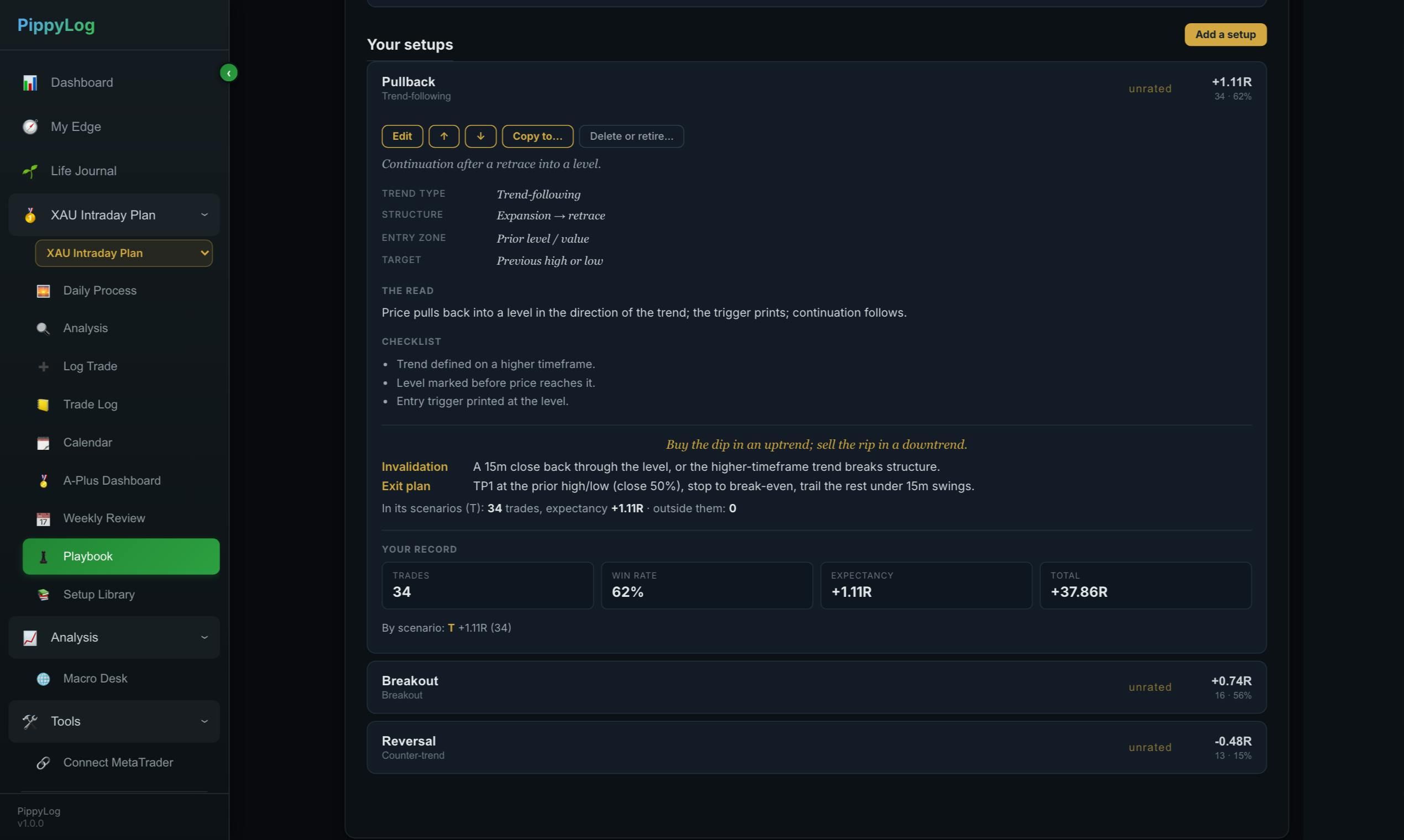Collapse the sidebar with green arrow button
The image size is (1404, 840).
coord(229,73)
